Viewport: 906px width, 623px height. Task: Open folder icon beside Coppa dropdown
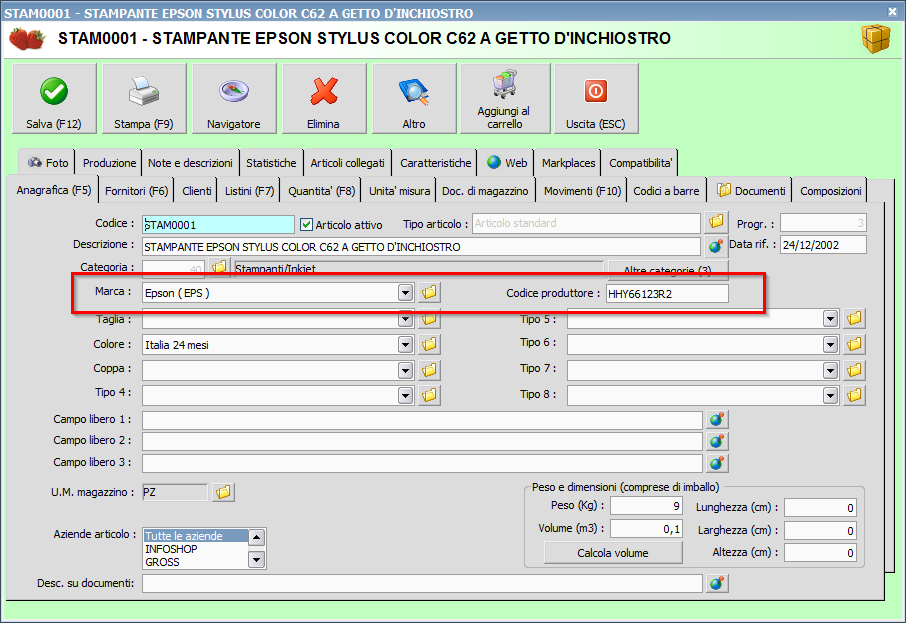click(429, 370)
